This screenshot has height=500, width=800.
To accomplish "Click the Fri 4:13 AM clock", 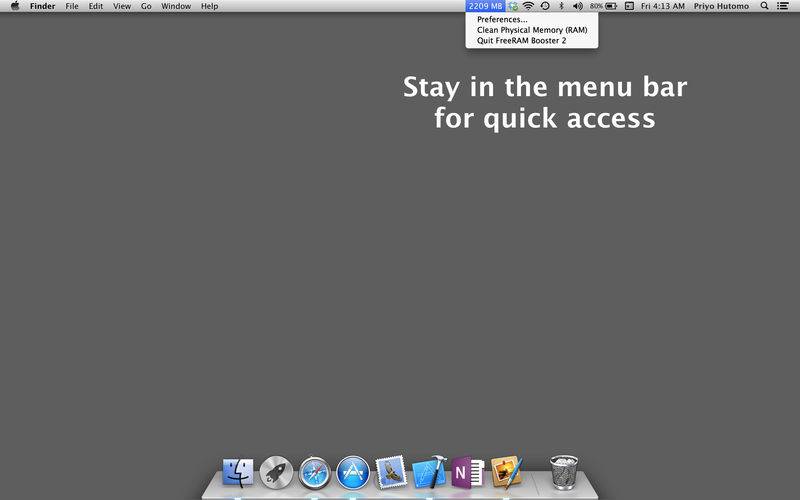I will tap(662, 6).
